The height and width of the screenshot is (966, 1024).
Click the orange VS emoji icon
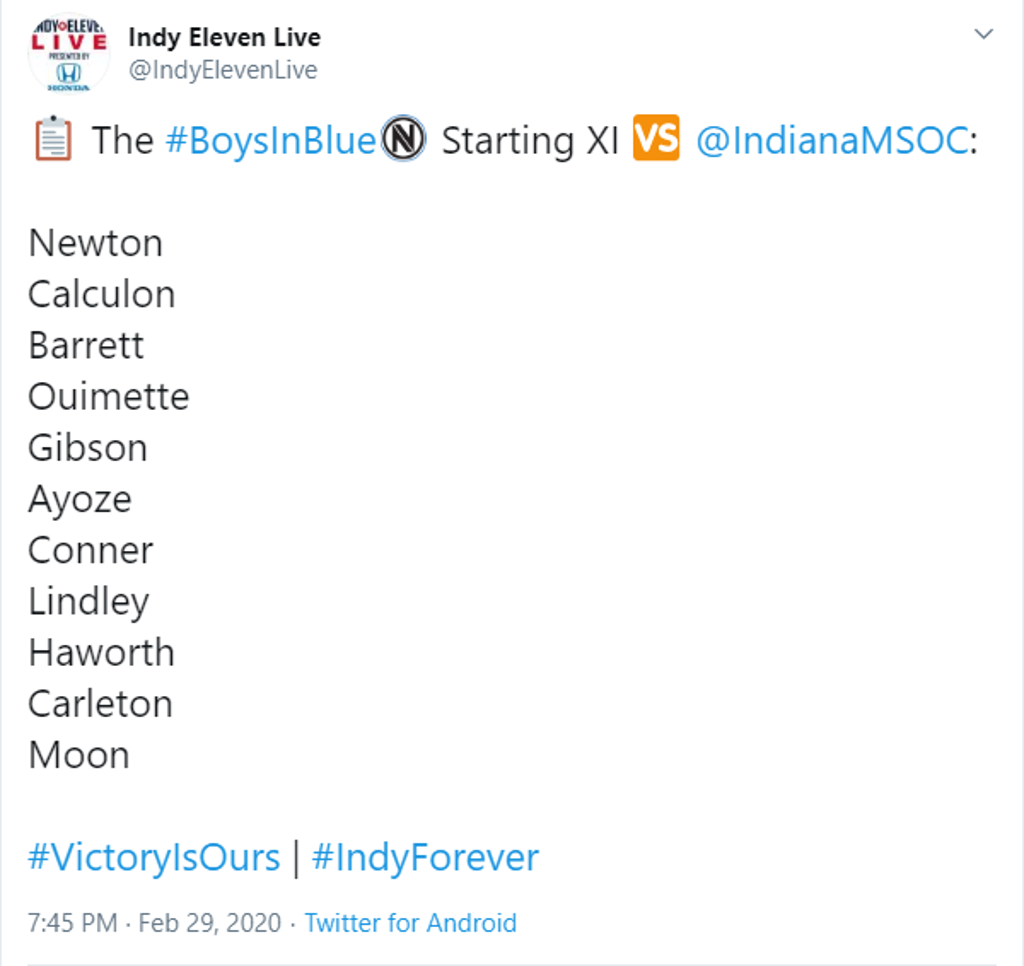click(x=656, y=139)
